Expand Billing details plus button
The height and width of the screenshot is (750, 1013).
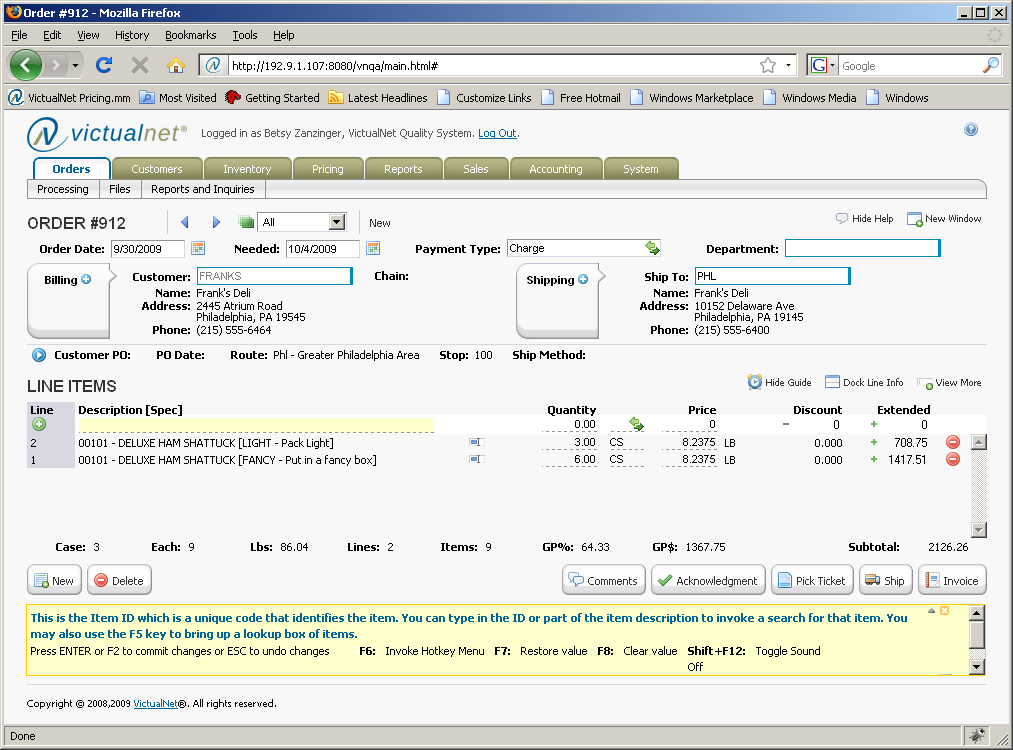86,280
